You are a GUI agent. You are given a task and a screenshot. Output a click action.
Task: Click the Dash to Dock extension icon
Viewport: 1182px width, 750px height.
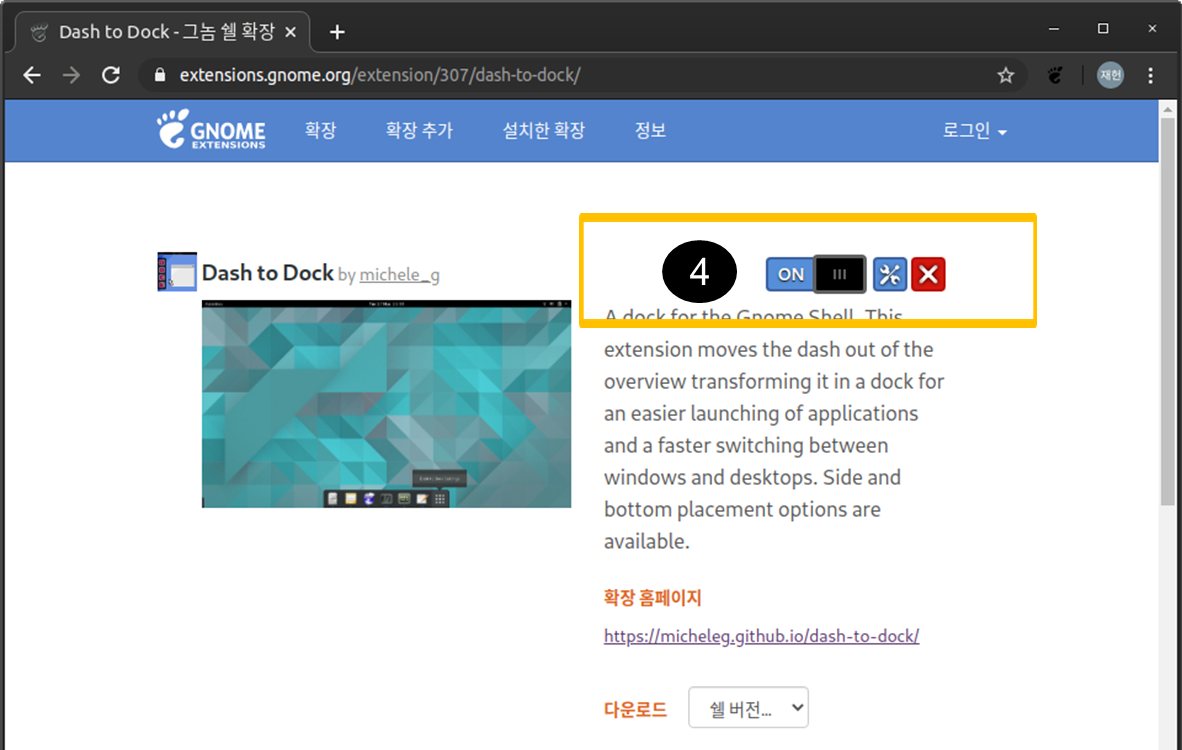pos(177,271)
